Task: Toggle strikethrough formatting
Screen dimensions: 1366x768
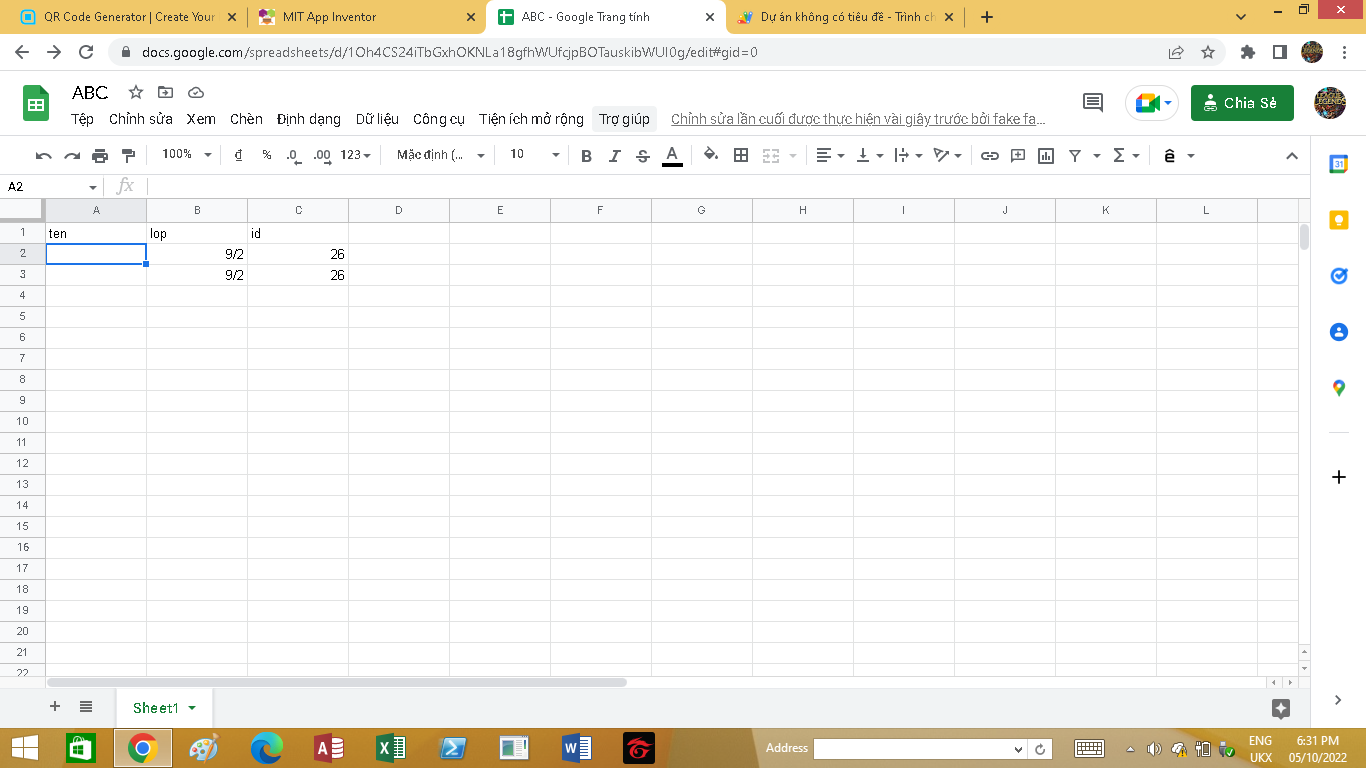Action: point(643,155)
